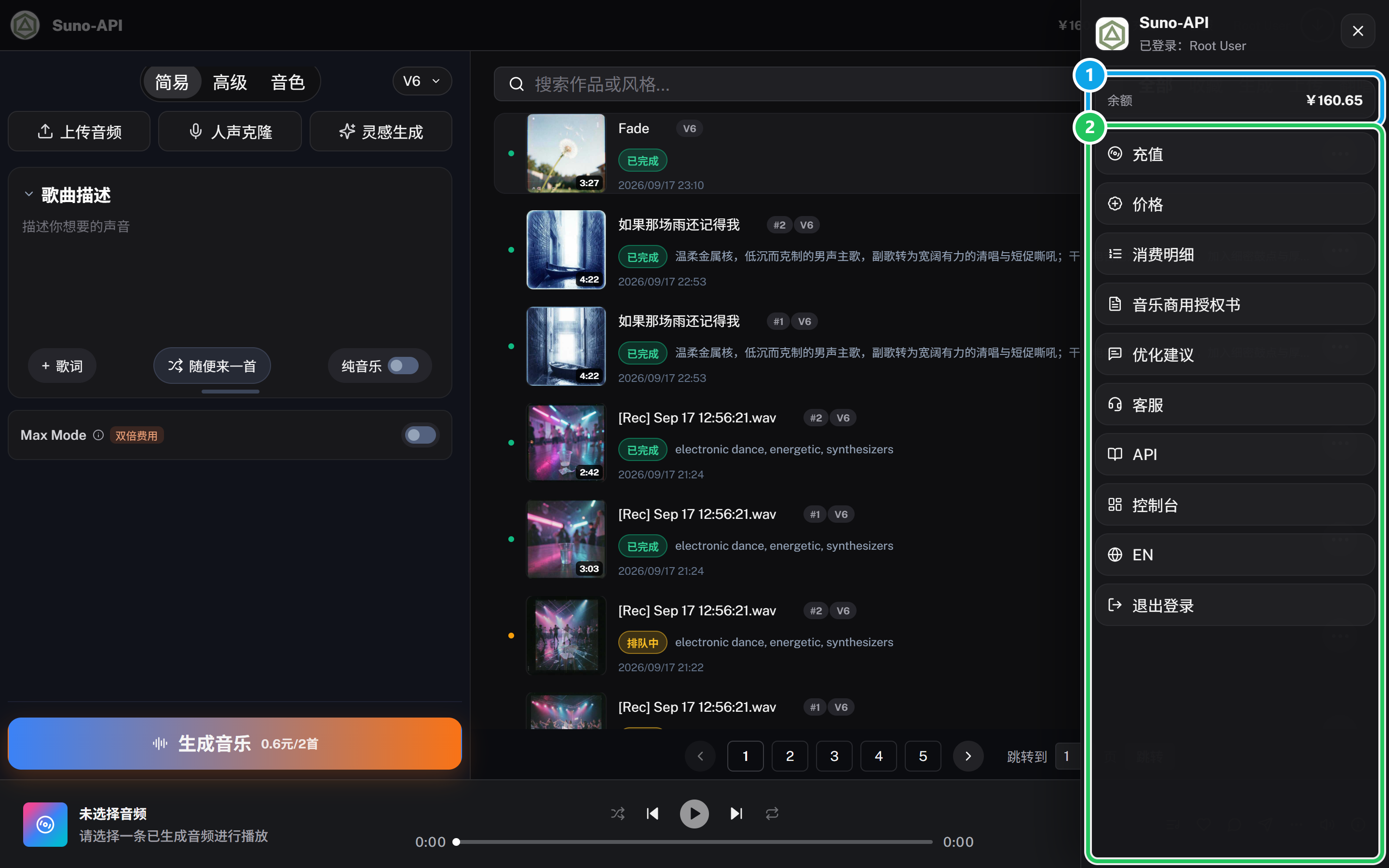Image resolution: width=1389 pixels, height=868 pixels.
Task: Skip to next track
Action: (x=736, y=814)
